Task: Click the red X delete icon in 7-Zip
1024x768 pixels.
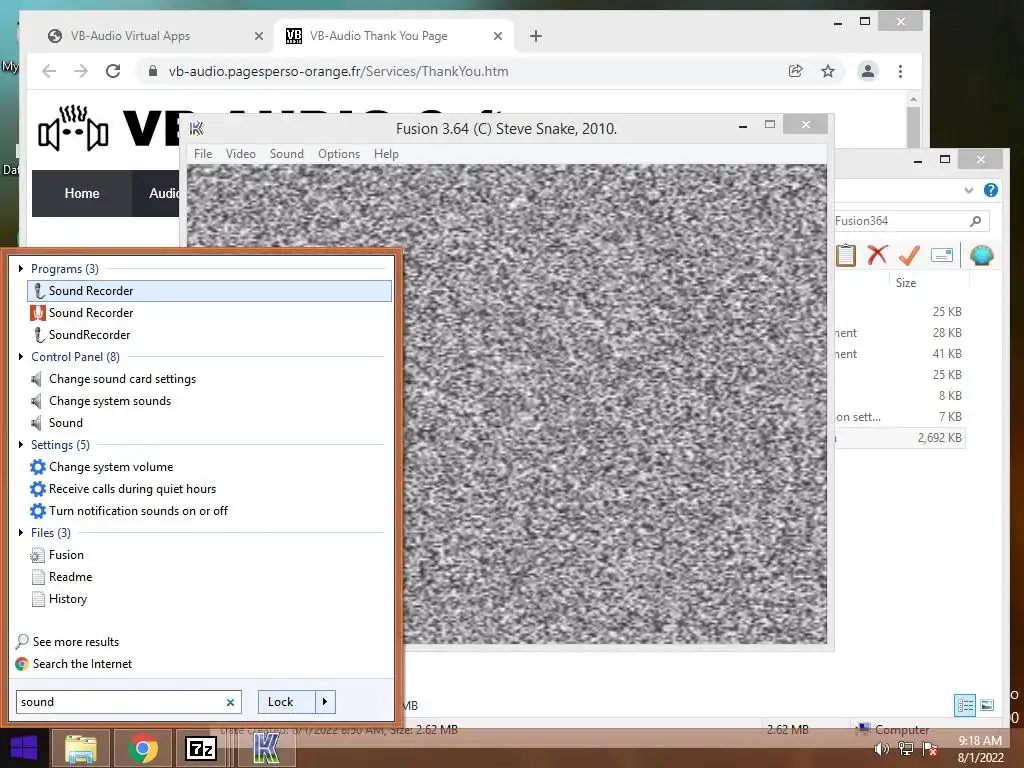Action: [877, 255]
